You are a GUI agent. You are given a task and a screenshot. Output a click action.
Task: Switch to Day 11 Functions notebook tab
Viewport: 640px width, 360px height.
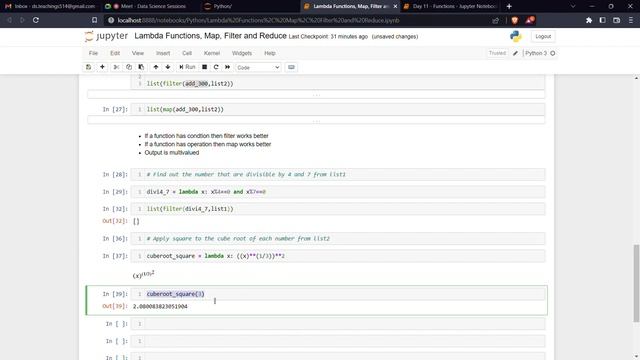451,7
